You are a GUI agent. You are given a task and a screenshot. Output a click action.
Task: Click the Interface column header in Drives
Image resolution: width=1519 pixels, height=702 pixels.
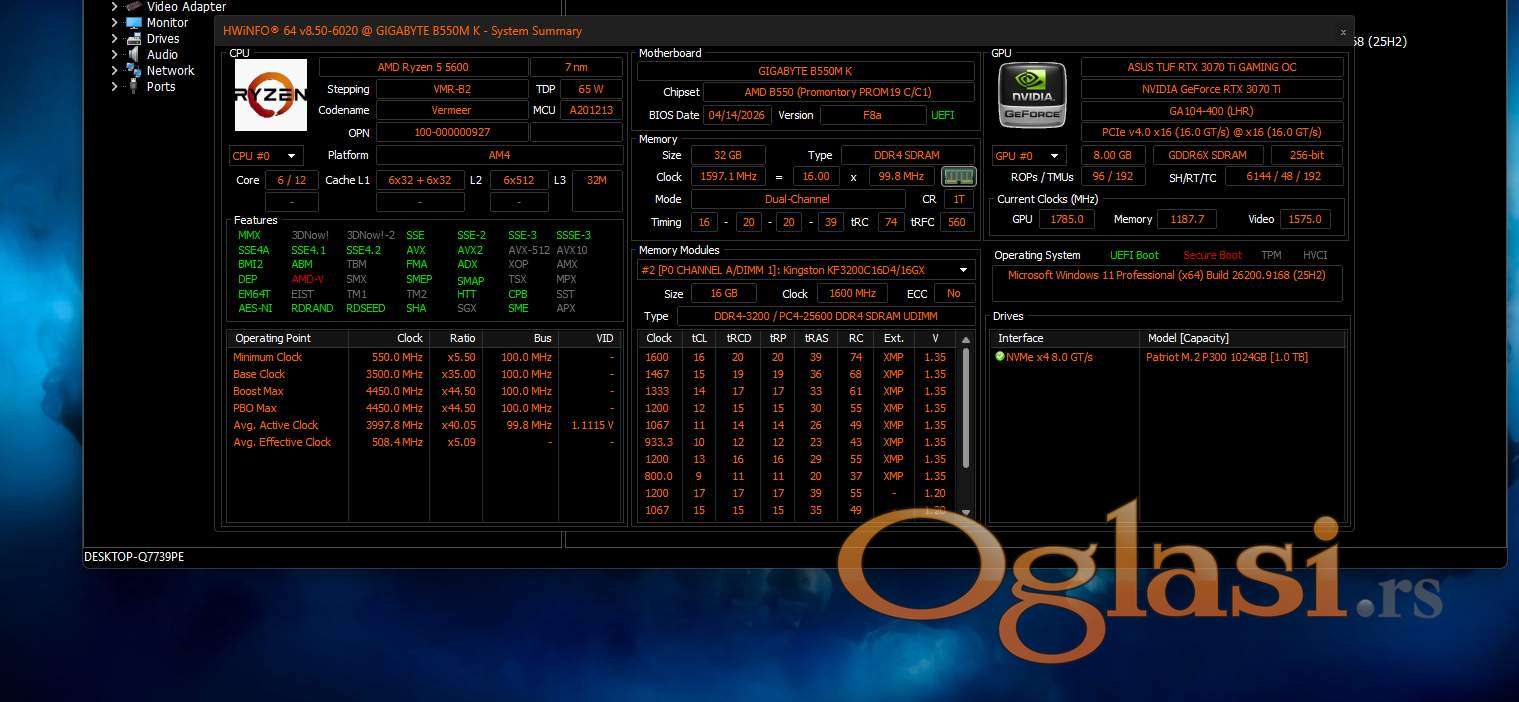pyautogui.click(x=1064, y=338)
